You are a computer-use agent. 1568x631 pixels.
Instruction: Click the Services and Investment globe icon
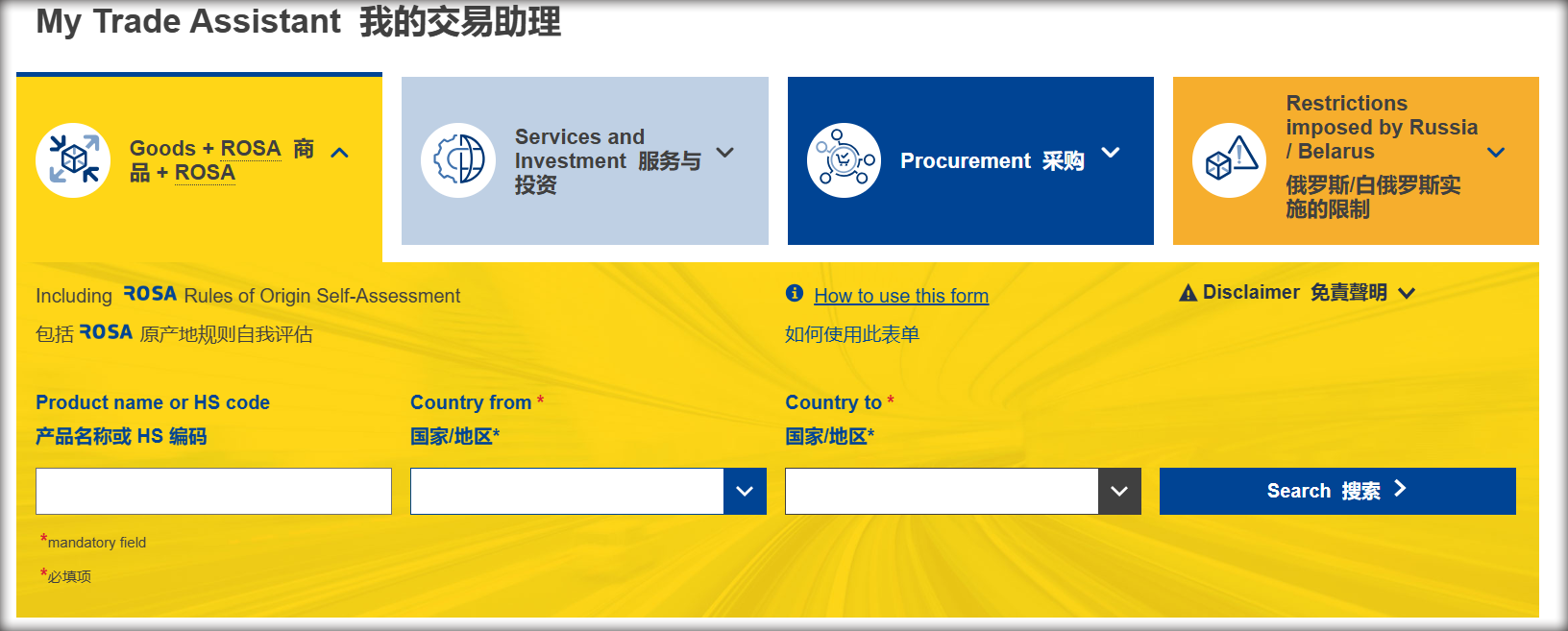coord(458,160)
